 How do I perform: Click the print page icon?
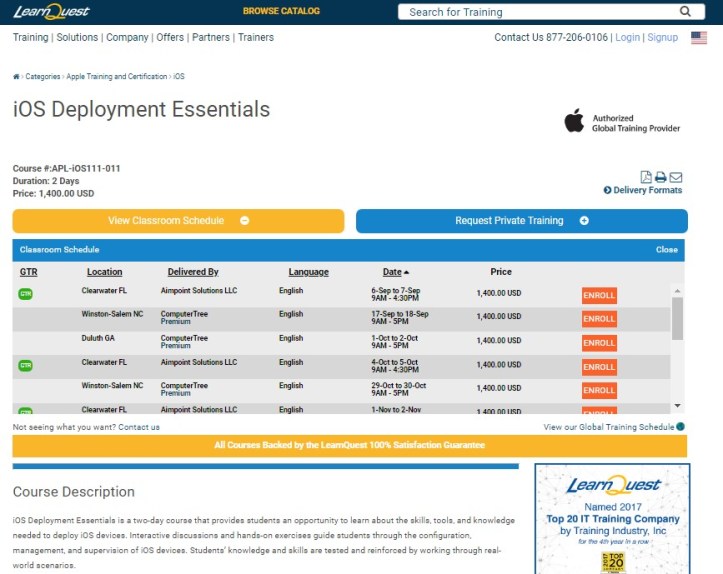(x=661, y=177)
